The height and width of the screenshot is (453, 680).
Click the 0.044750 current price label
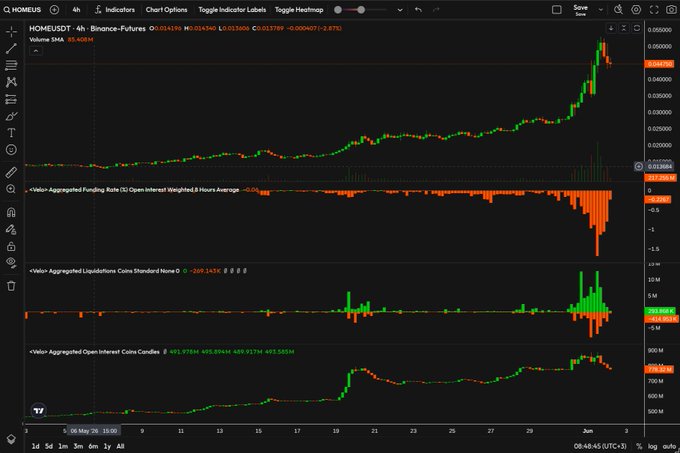(659, 64)
